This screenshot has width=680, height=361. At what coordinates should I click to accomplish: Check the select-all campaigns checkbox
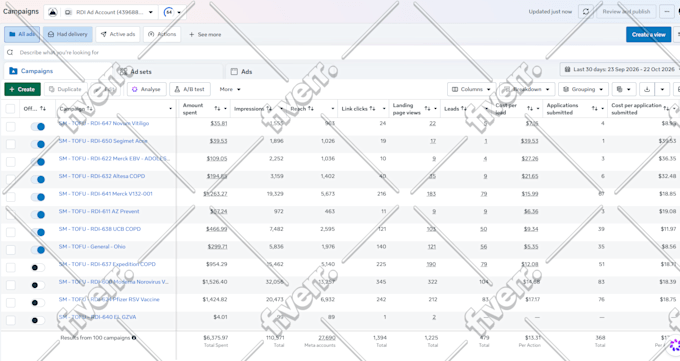[x=10, y=109]
